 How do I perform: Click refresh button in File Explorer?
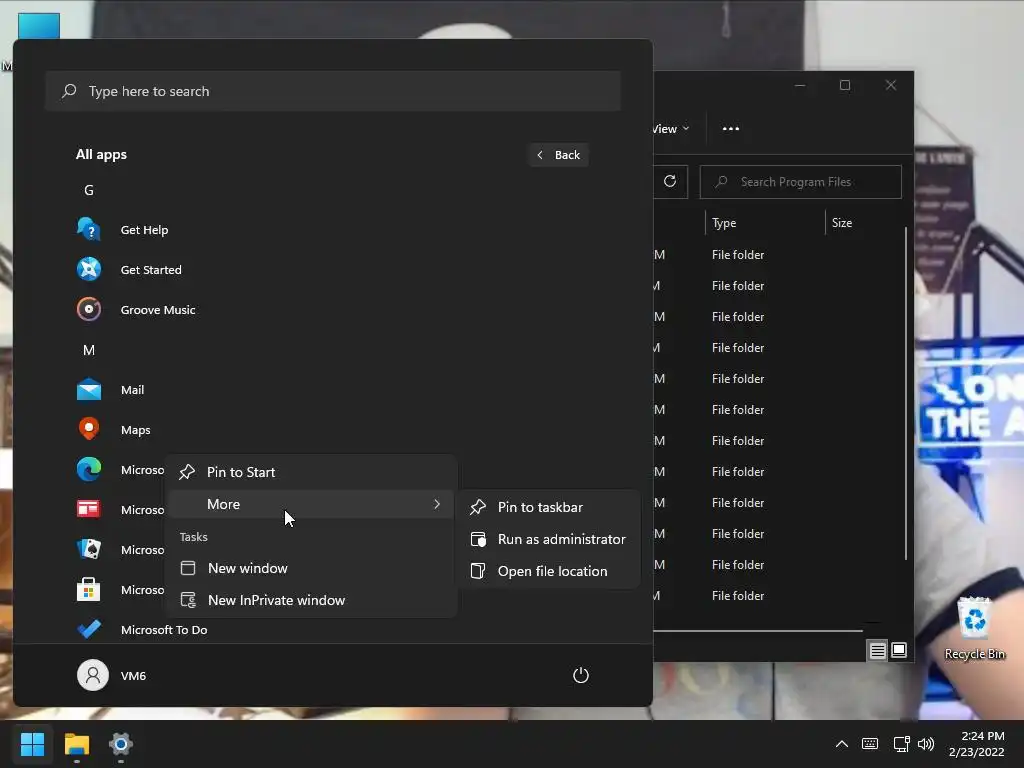[x=670, y=182]
